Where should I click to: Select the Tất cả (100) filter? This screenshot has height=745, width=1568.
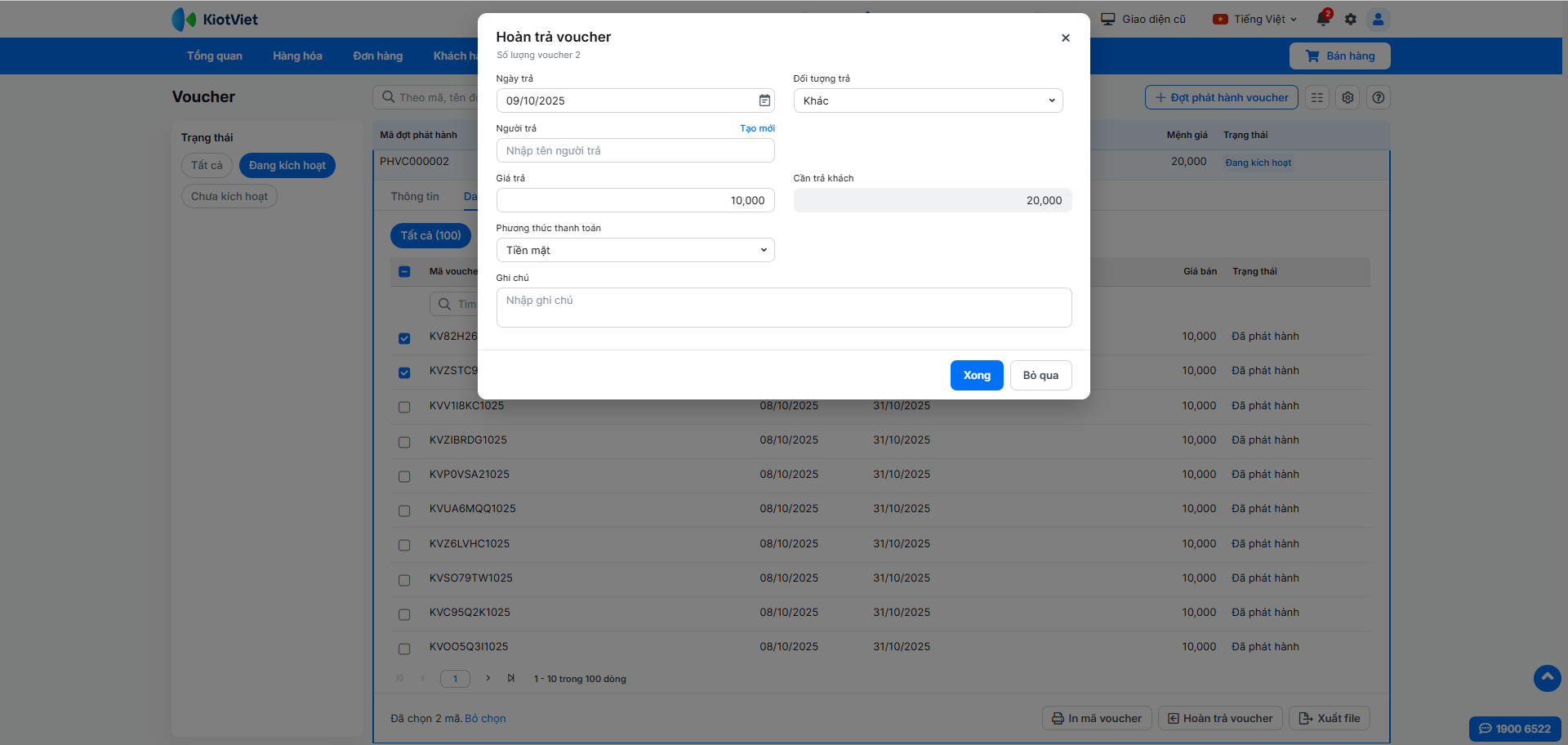430,235
